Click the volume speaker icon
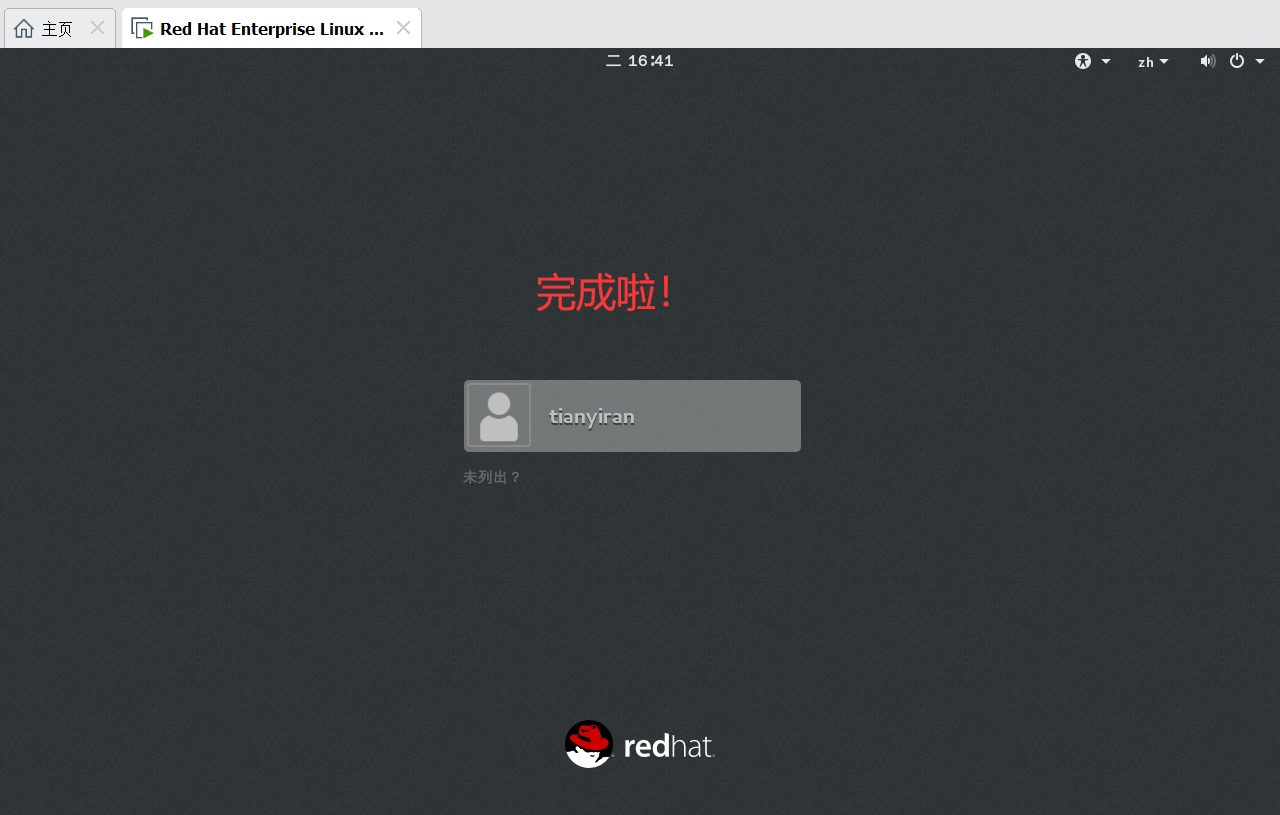Screen dimensions: 1280x815 pyautogui.click(x=1207, y=61)
